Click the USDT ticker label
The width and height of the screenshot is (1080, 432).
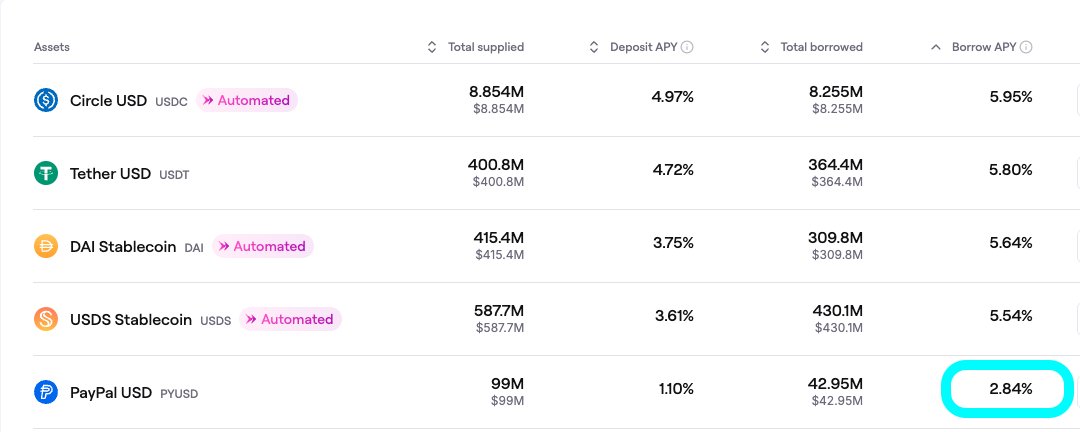pyautogui.click(x=174, y=175)
